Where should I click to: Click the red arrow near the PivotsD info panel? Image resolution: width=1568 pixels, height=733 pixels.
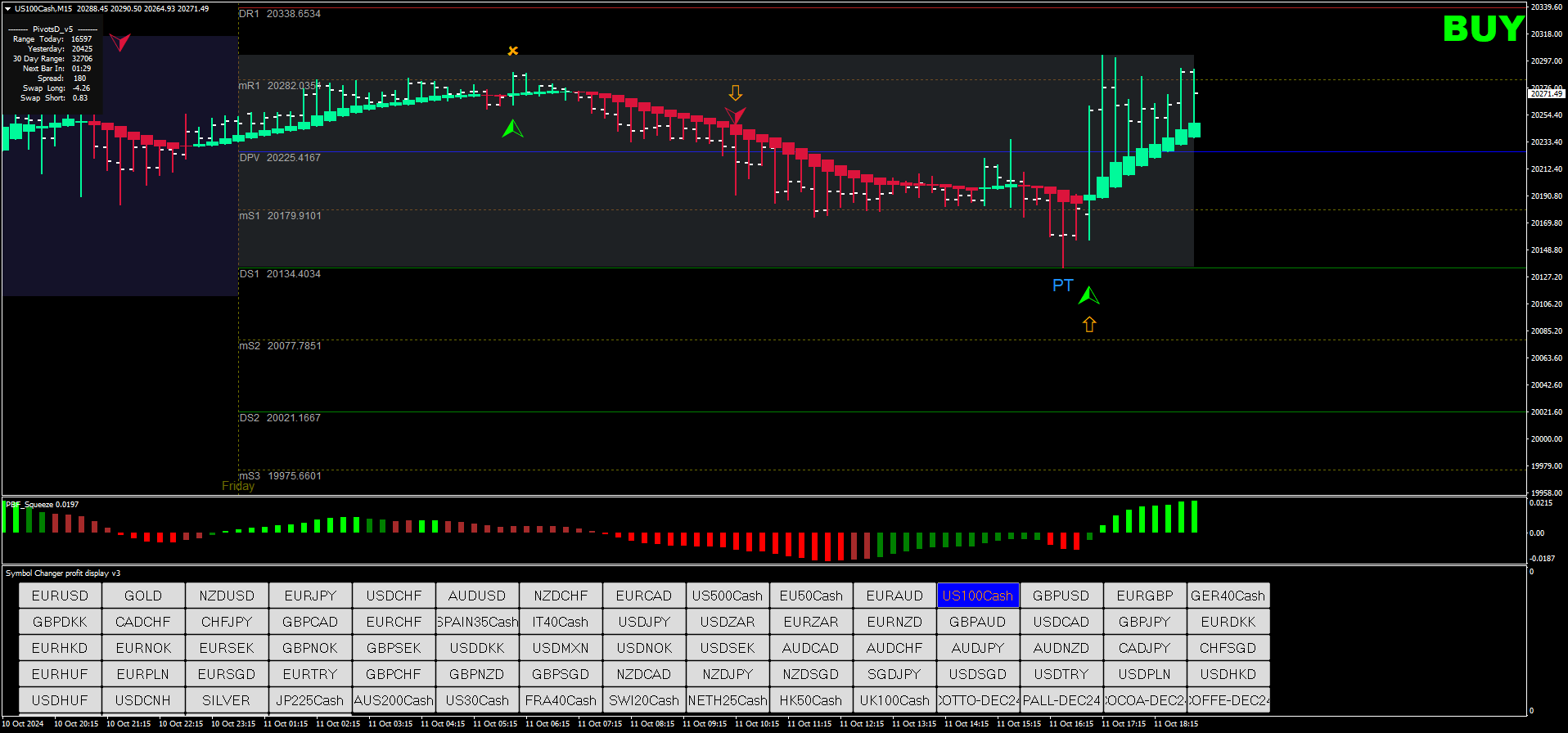pos(120,42)
